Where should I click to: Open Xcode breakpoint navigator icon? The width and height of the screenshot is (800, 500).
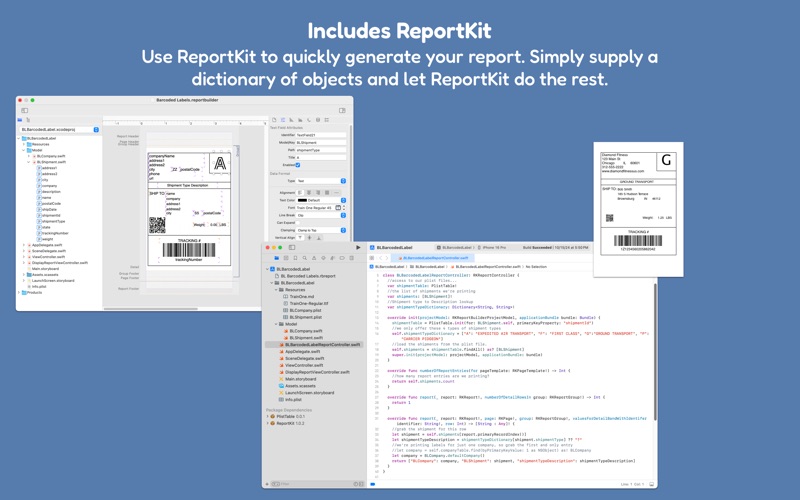coord(342,258)
